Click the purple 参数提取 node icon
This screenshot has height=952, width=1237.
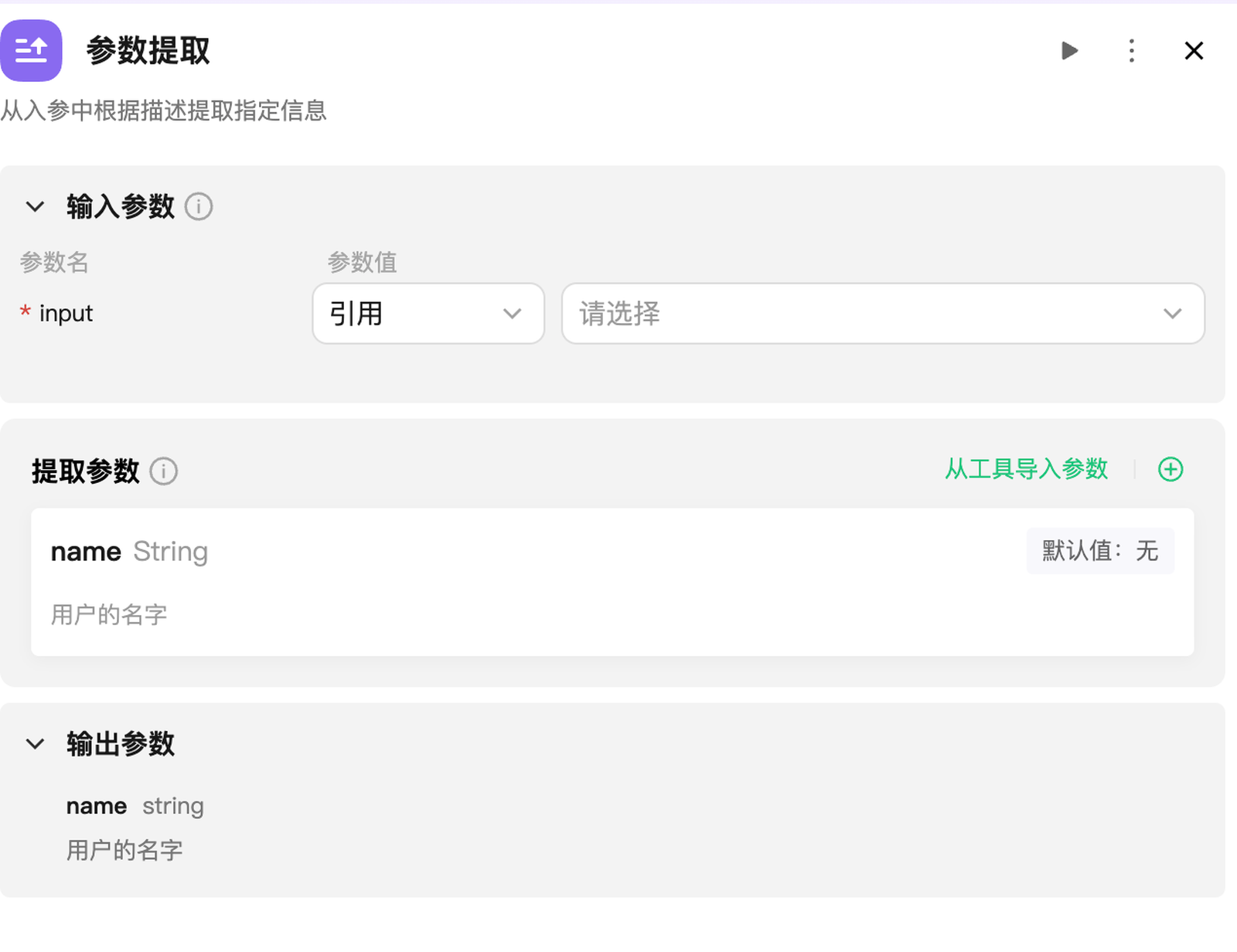pos(31,51)
